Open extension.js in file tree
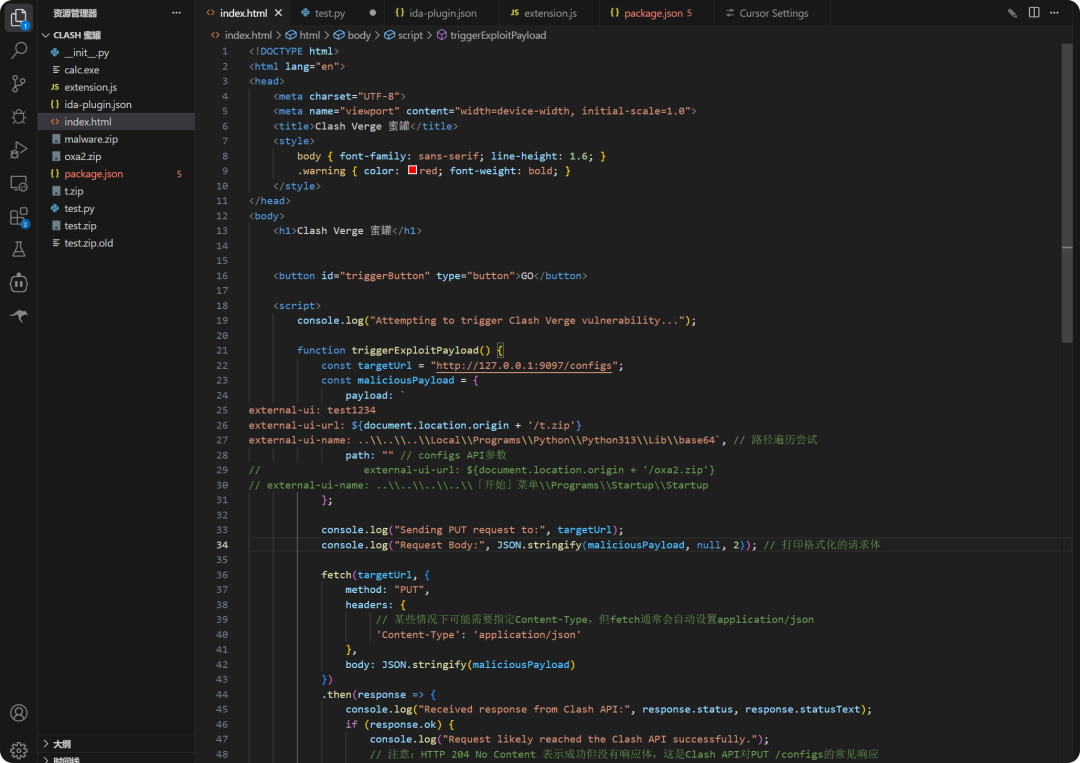 [116, 87]
